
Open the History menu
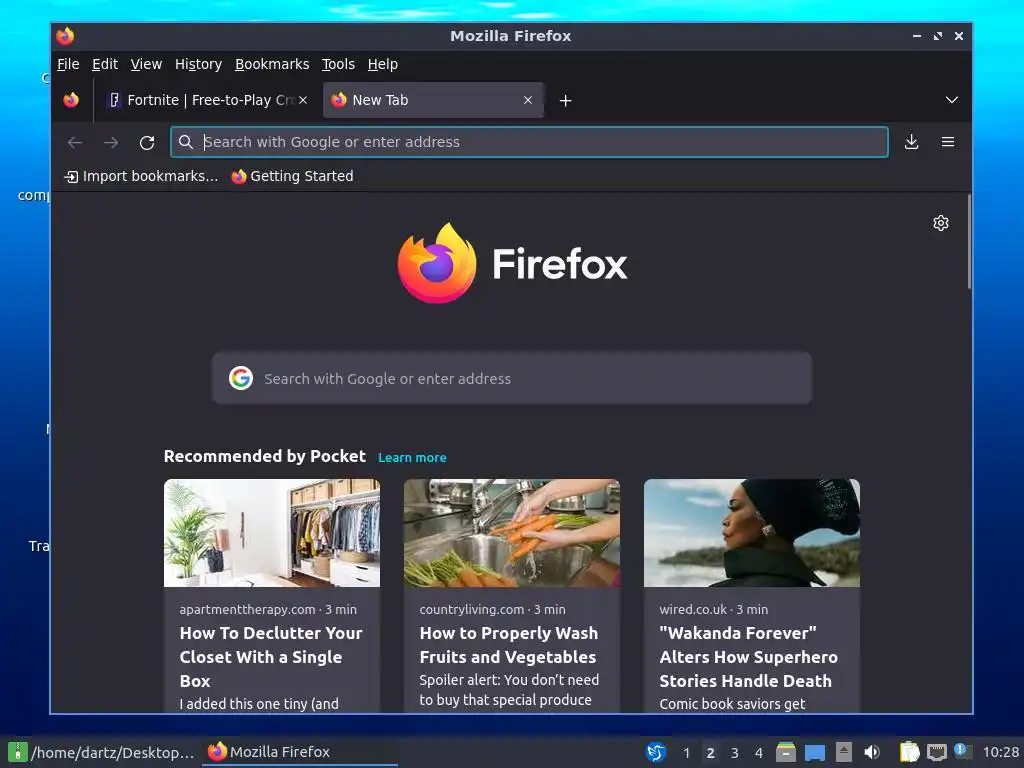198,64
